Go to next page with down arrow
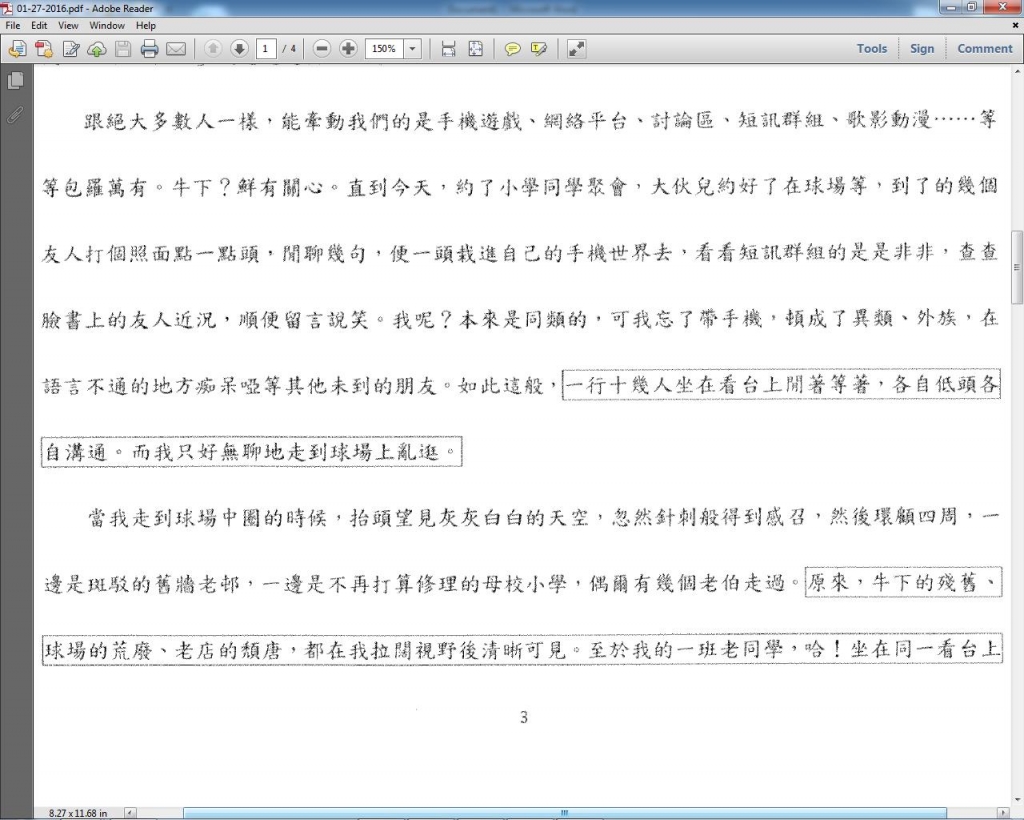The image size is (1024, 820). coord(240,48)
